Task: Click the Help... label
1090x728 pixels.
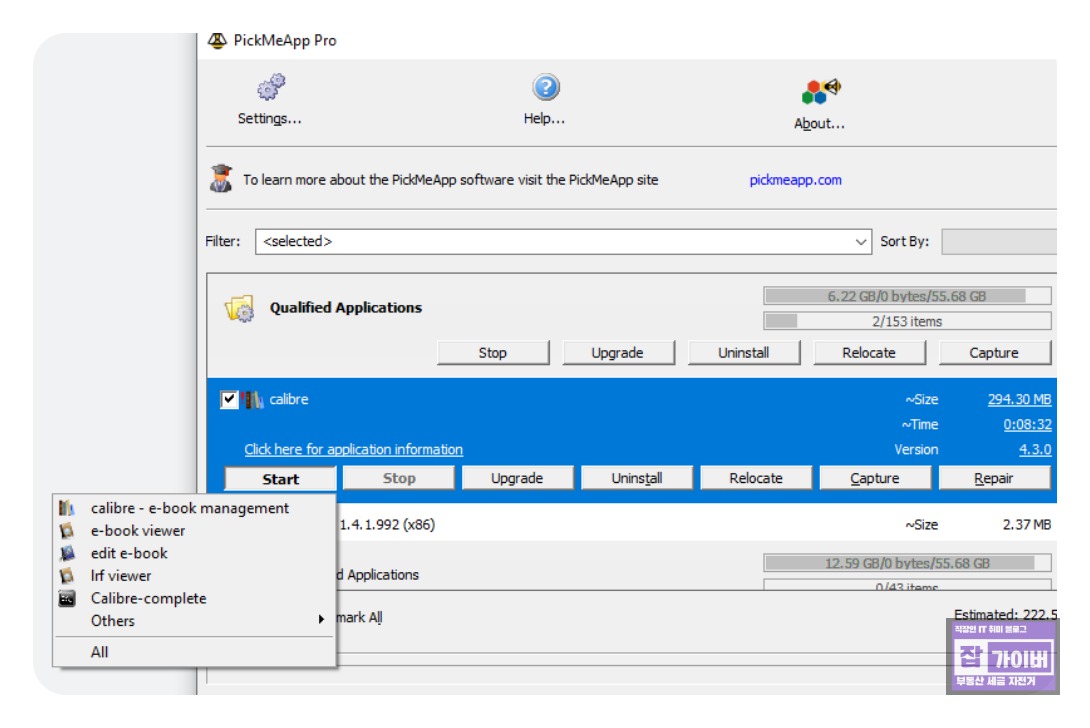Action: pyautogui.click(x=544, y=119)
